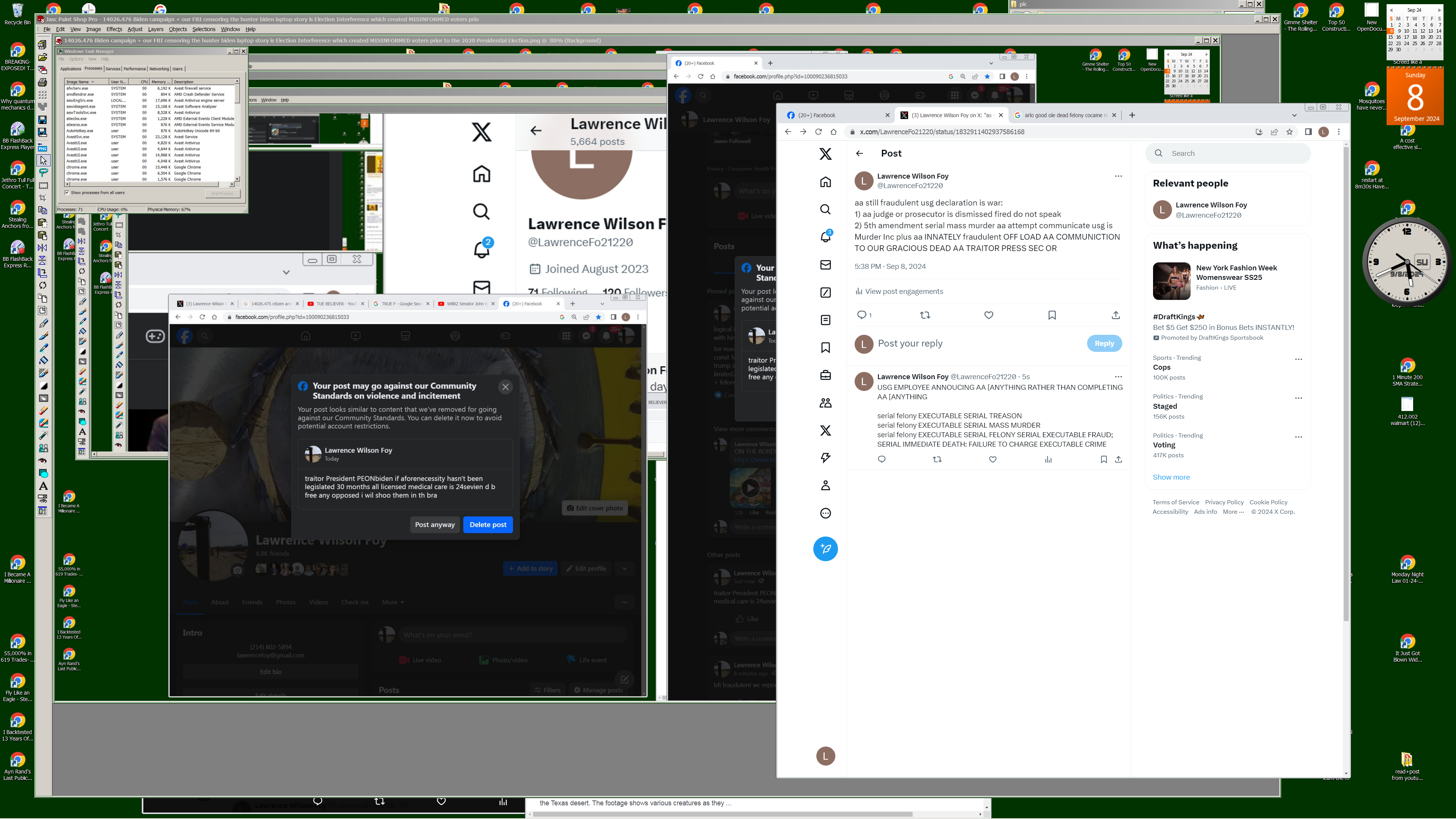Expand Chrome tab search dropdown arrow
This screenshot has width=1456, height=819.
tap(1294, 115)
